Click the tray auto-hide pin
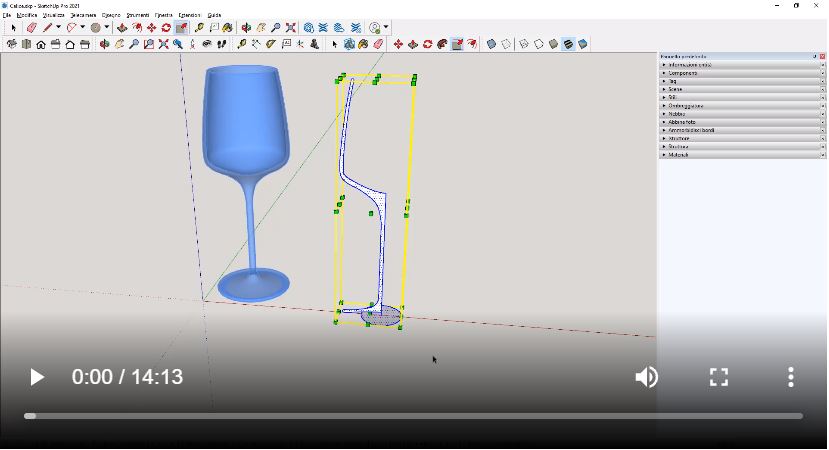 coord(815,56)
